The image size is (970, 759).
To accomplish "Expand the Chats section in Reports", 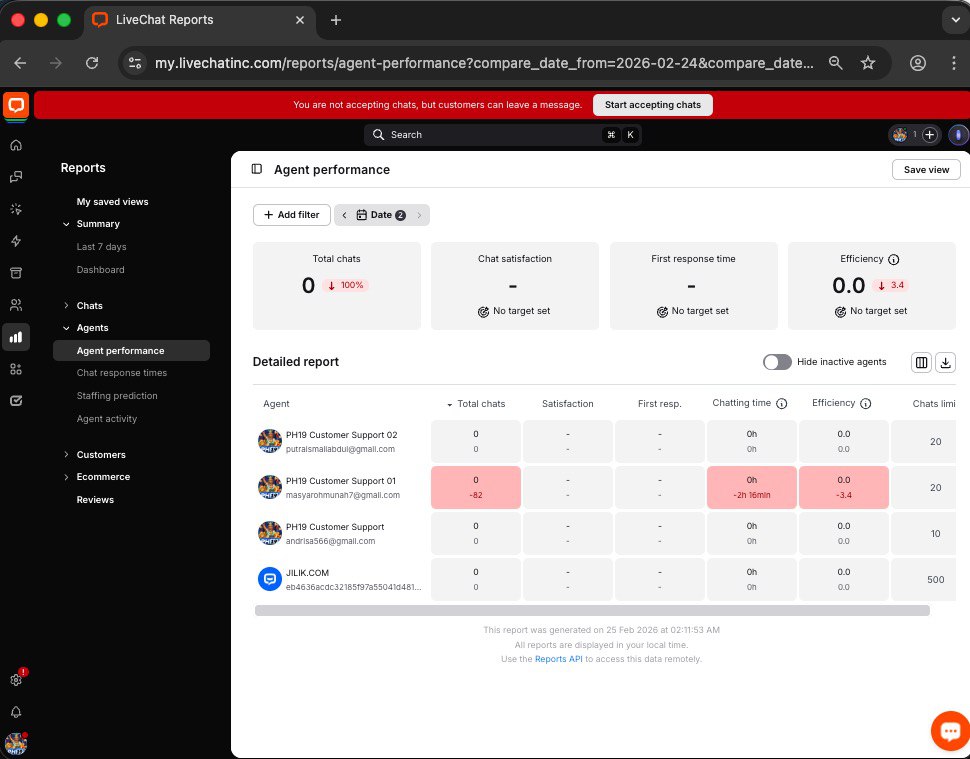I will point(89,306).
